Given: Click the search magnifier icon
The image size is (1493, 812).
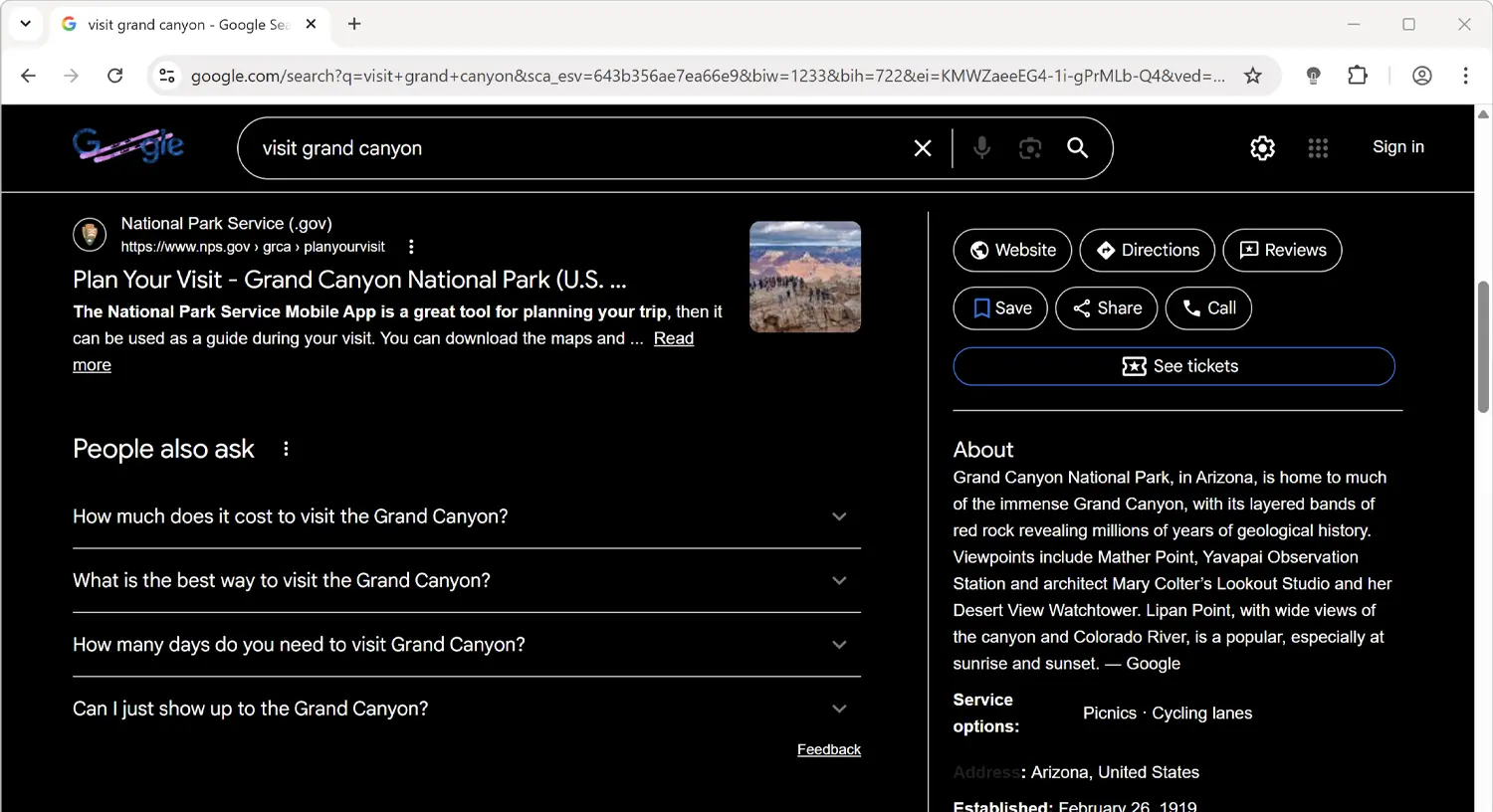Looking at the screenshot, I should tap(1077, 147).
